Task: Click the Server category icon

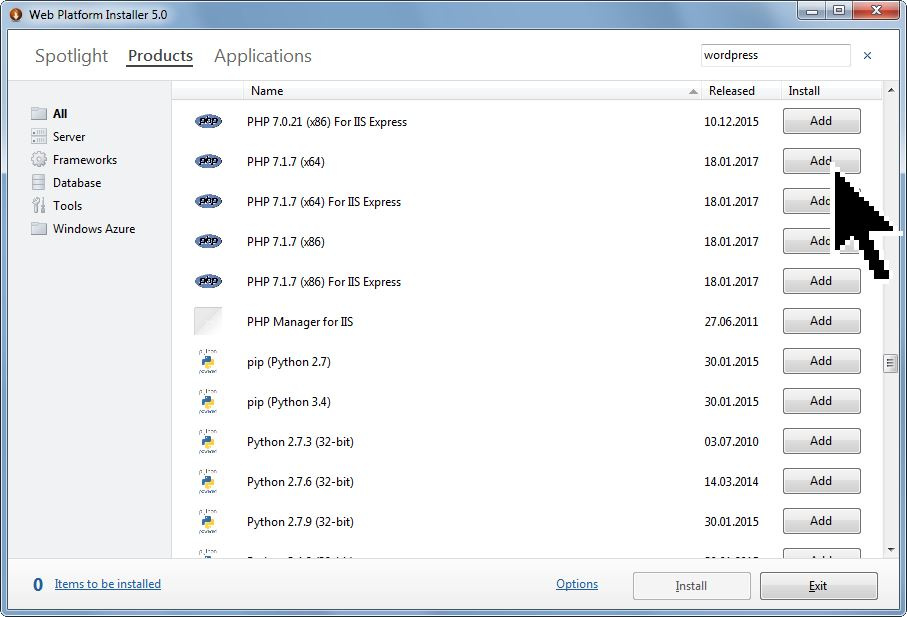Action: coord(39,136)
